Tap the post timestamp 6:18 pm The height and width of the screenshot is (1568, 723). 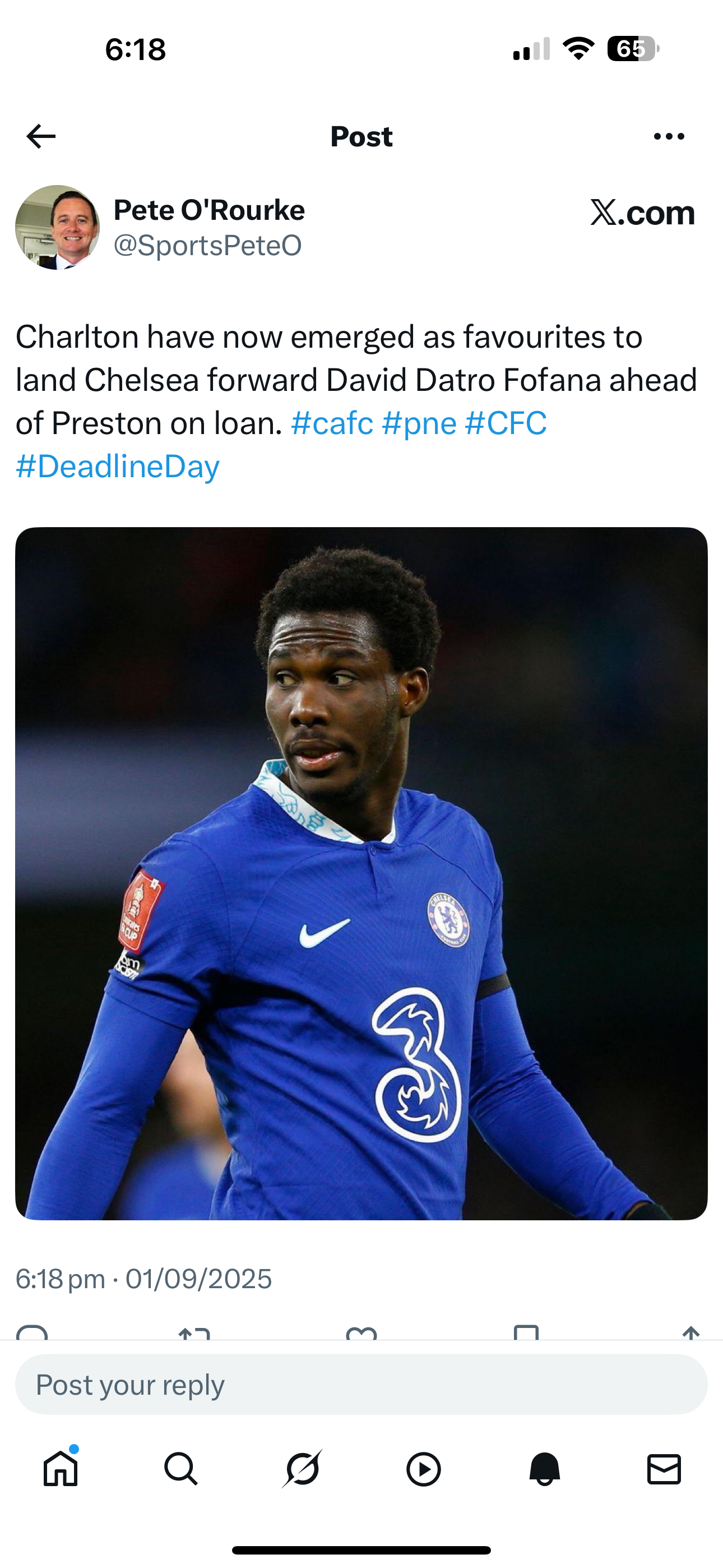coord(61,1278)
